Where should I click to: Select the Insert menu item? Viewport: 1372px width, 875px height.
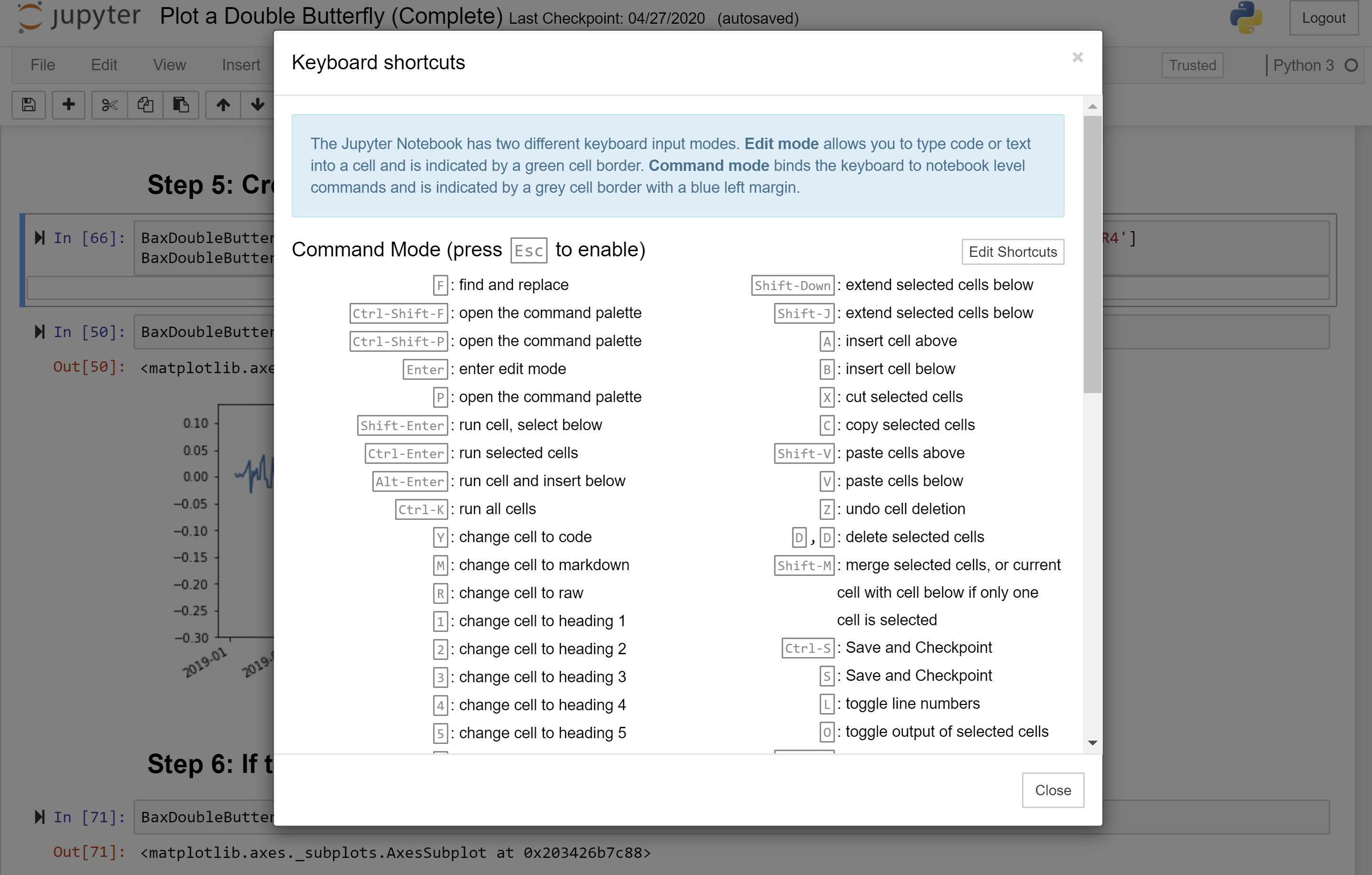(239, 64)
